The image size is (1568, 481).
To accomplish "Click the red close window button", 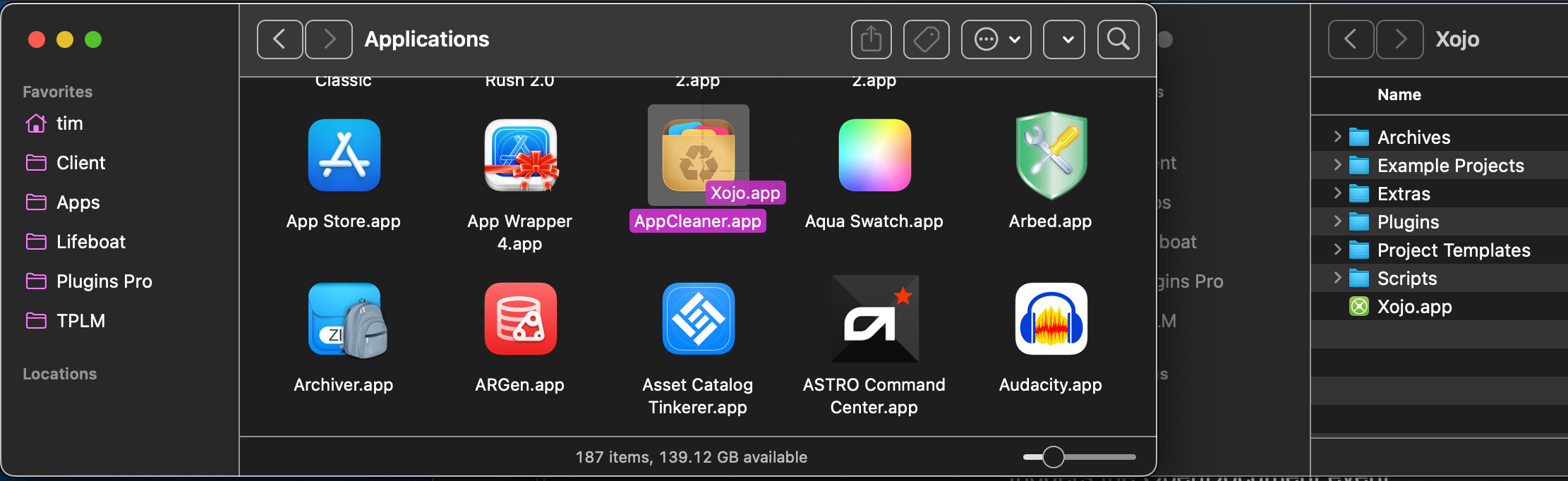I will [37, 39].
